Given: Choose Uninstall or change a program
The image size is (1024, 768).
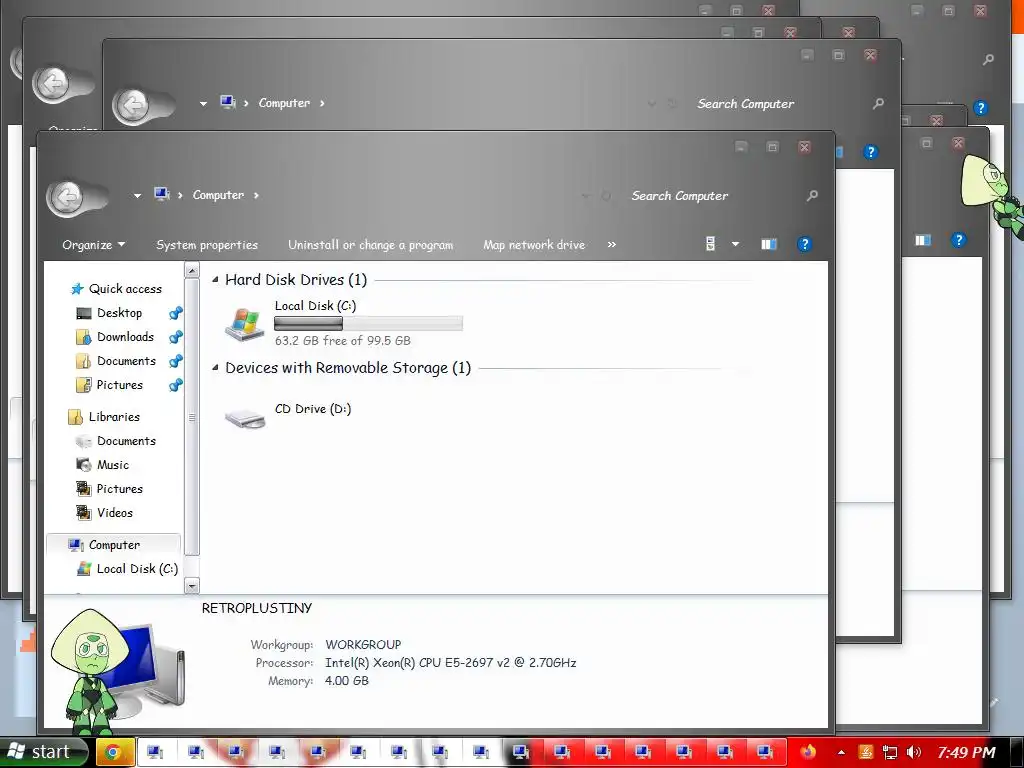Looking at the screenshot, I should (x=370, y=245).
